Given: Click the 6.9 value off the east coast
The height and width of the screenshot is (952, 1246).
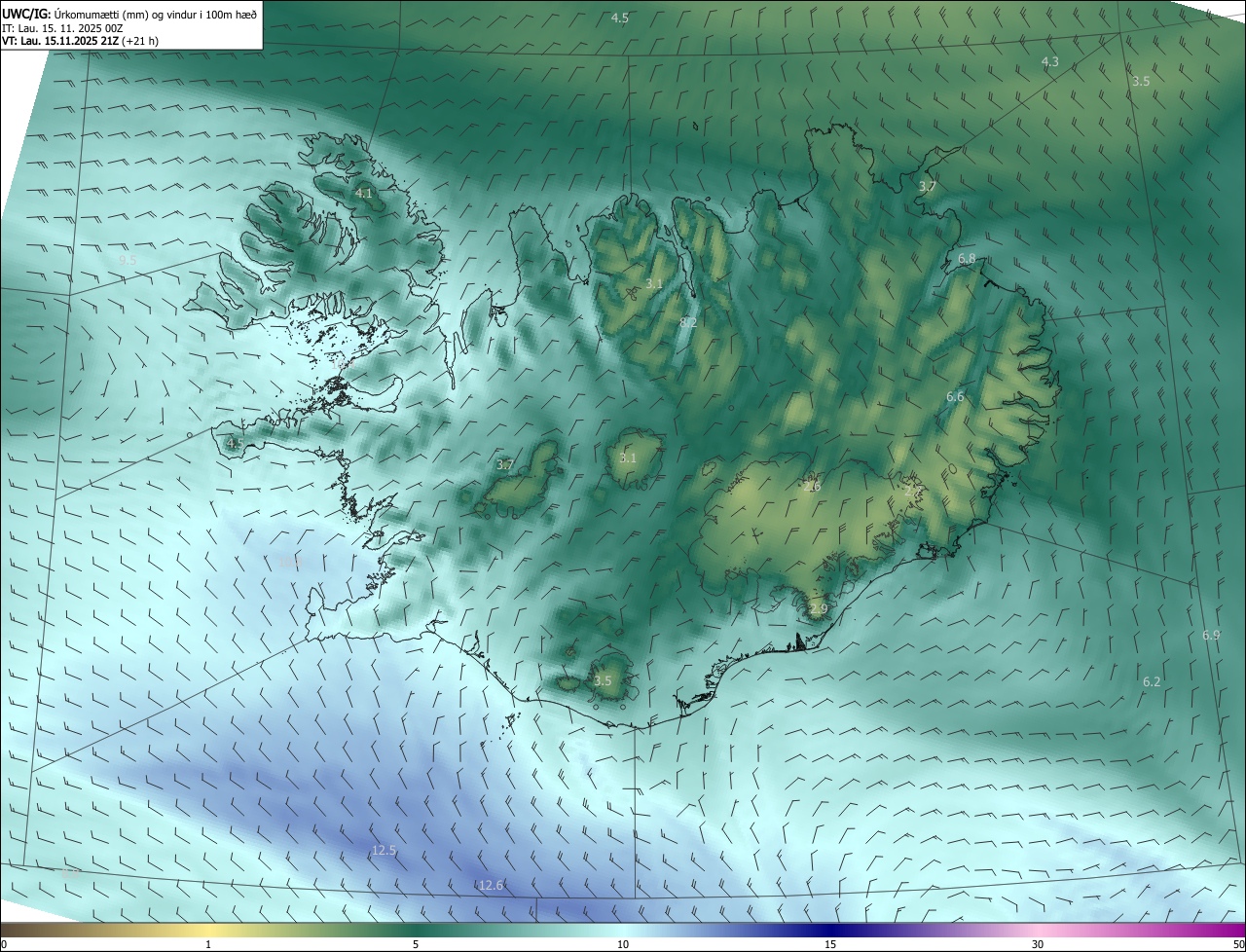Looking at the screenshot, I should point(1211,635).
